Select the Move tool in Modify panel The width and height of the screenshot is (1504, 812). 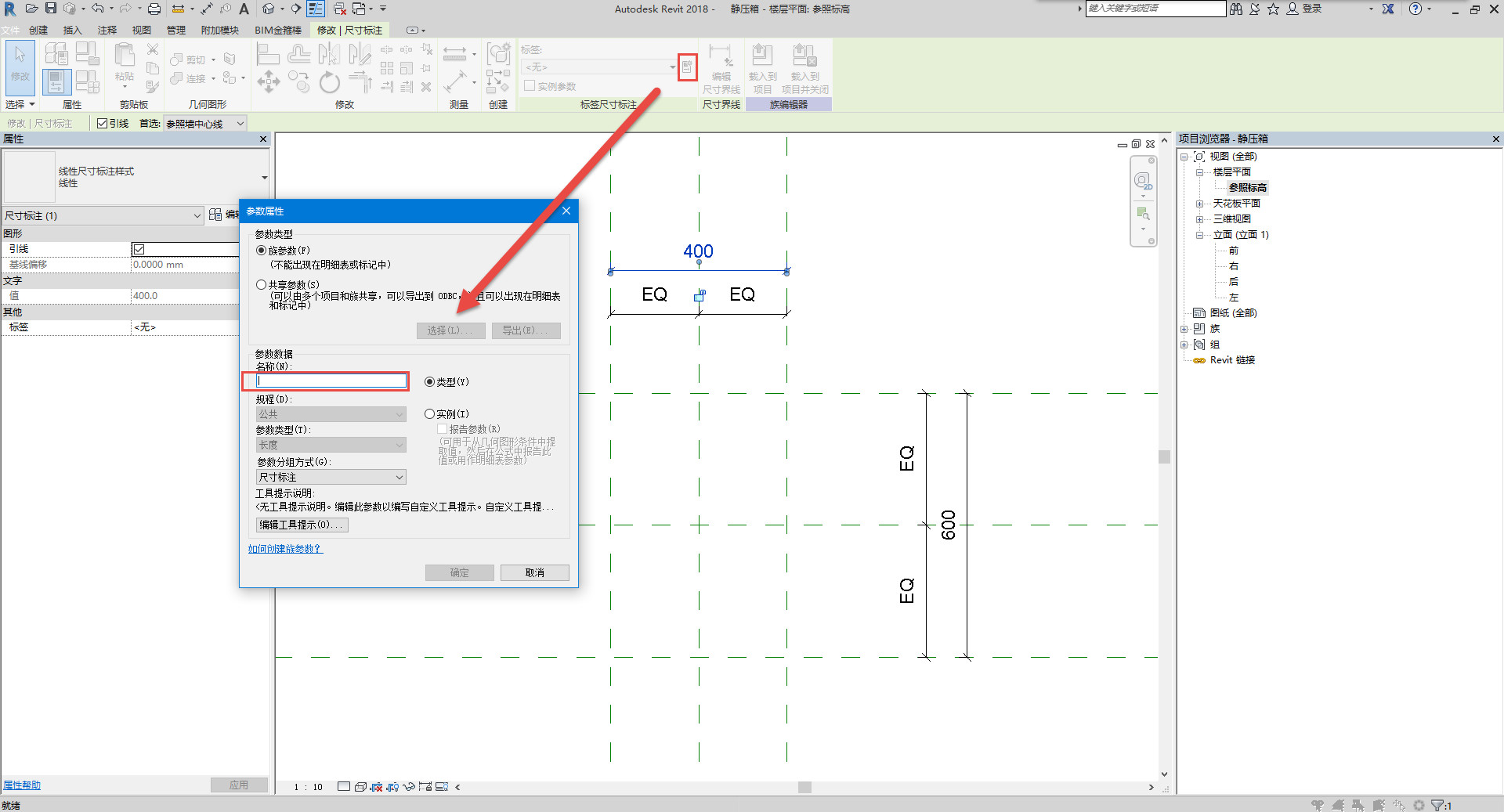268,81
